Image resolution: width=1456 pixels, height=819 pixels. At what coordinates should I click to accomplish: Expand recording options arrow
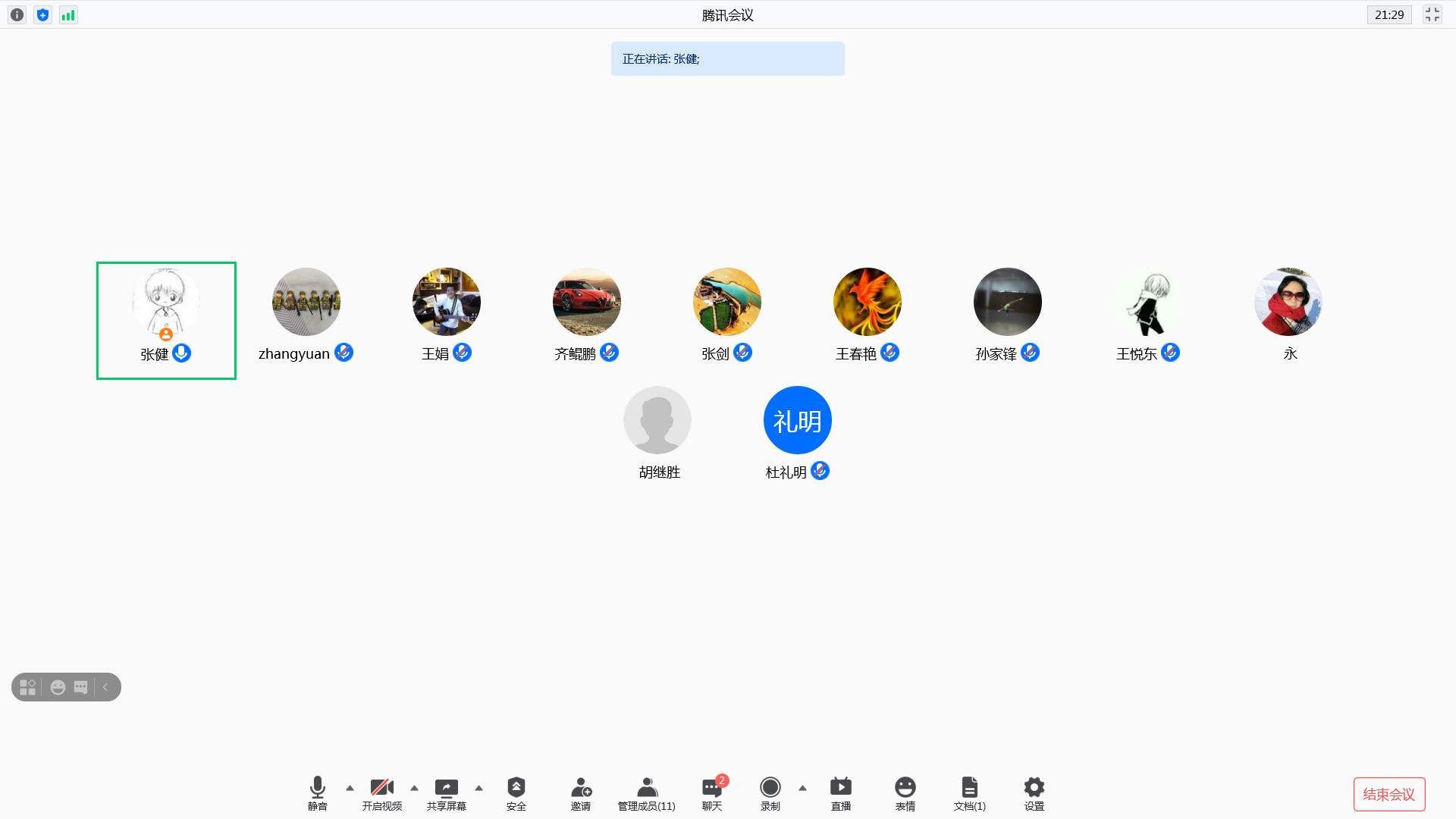point(802,788)
